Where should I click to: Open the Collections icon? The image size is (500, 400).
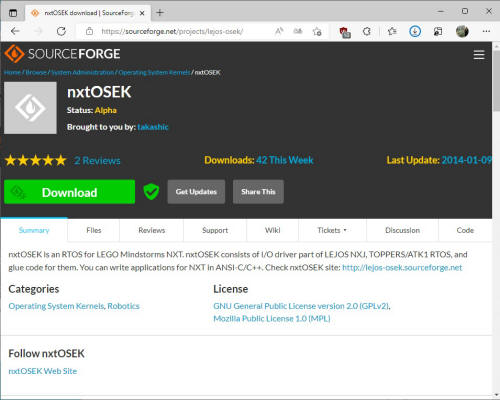[438, 32]
